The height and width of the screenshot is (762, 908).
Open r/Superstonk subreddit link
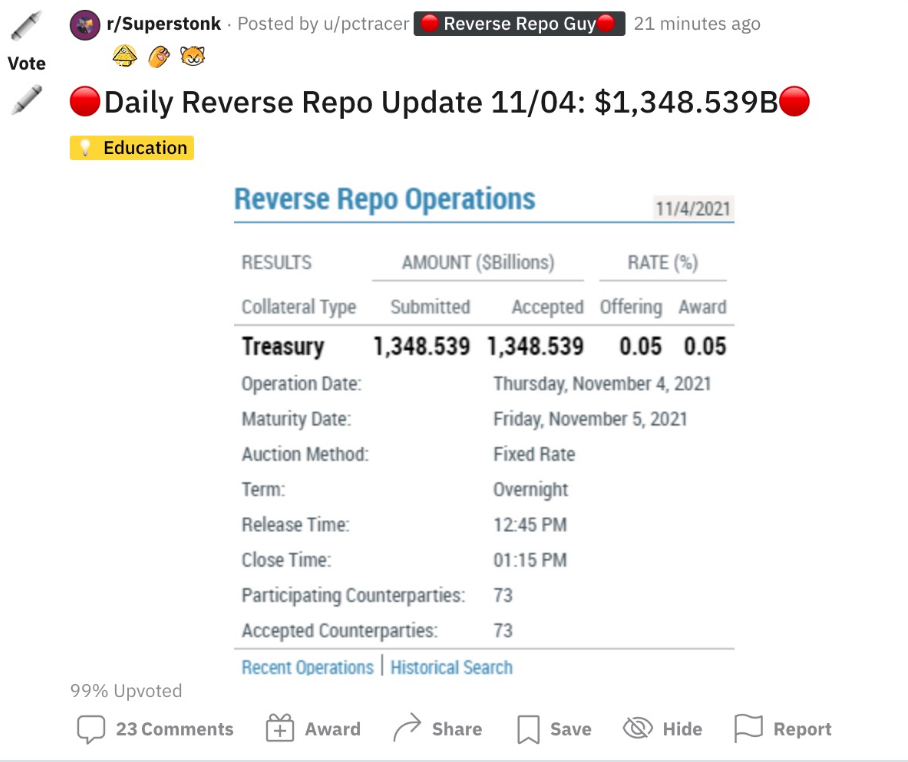tap(164, 24)
